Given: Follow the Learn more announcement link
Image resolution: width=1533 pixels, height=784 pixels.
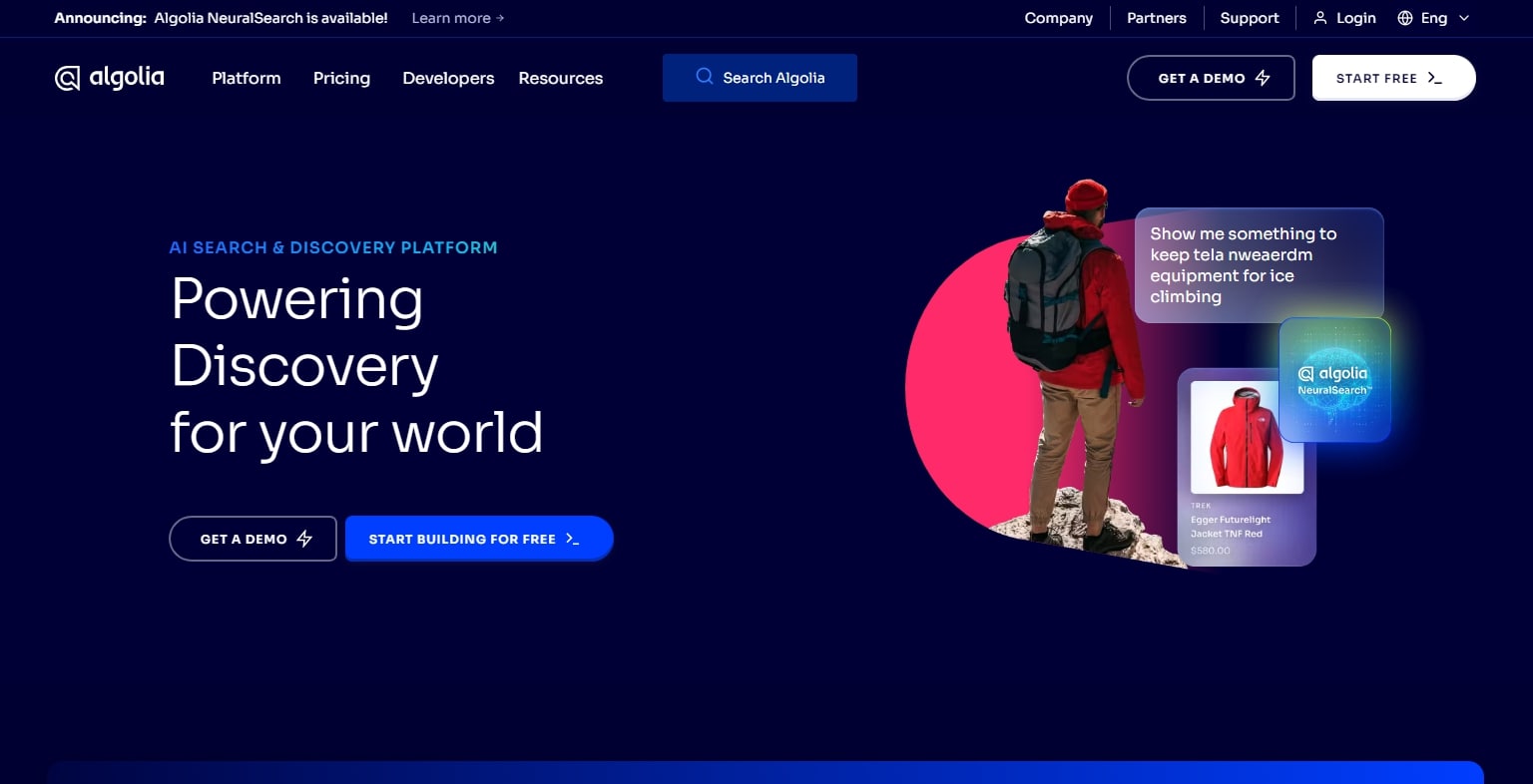Looking at the screenshot, I should pos(457,18).
